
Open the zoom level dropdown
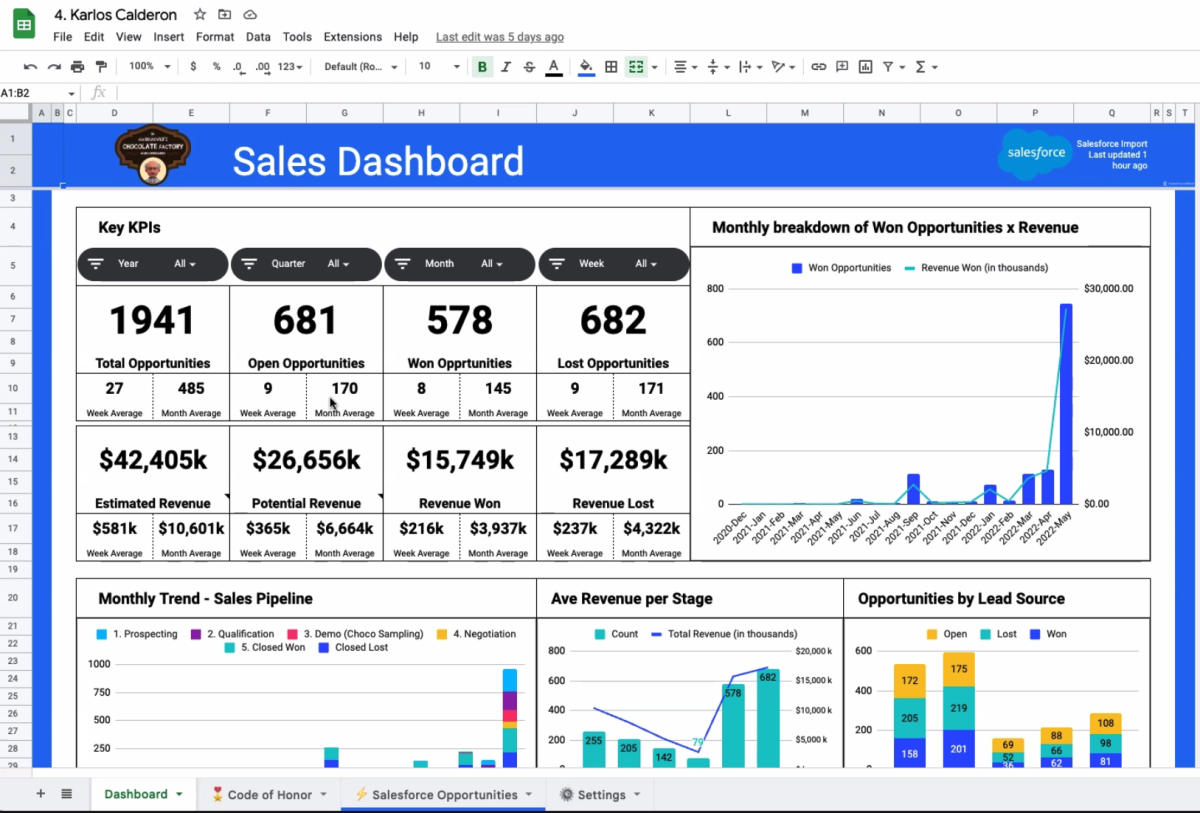point(148,67)
